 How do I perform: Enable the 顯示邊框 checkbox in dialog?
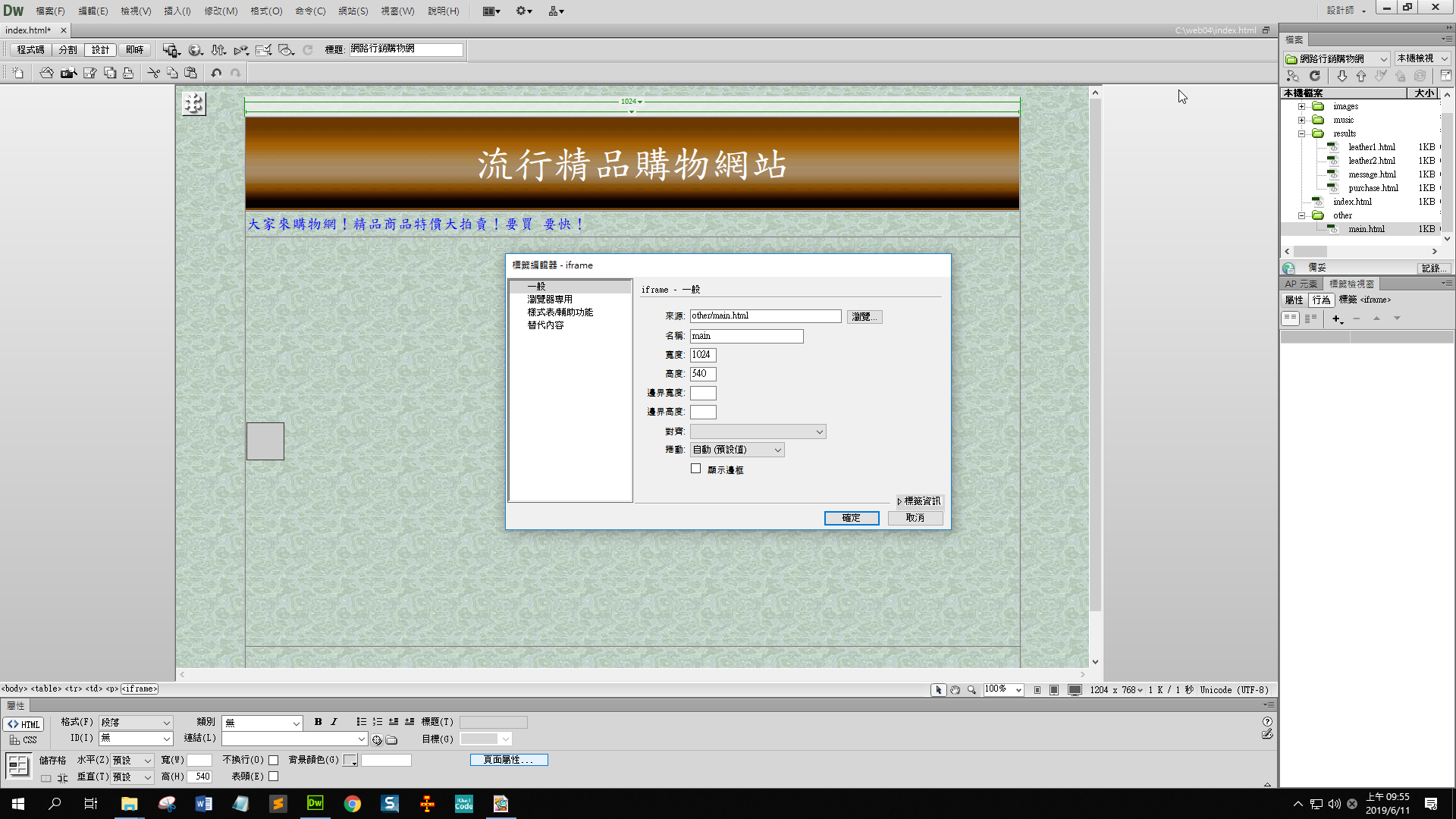point(695,469)
